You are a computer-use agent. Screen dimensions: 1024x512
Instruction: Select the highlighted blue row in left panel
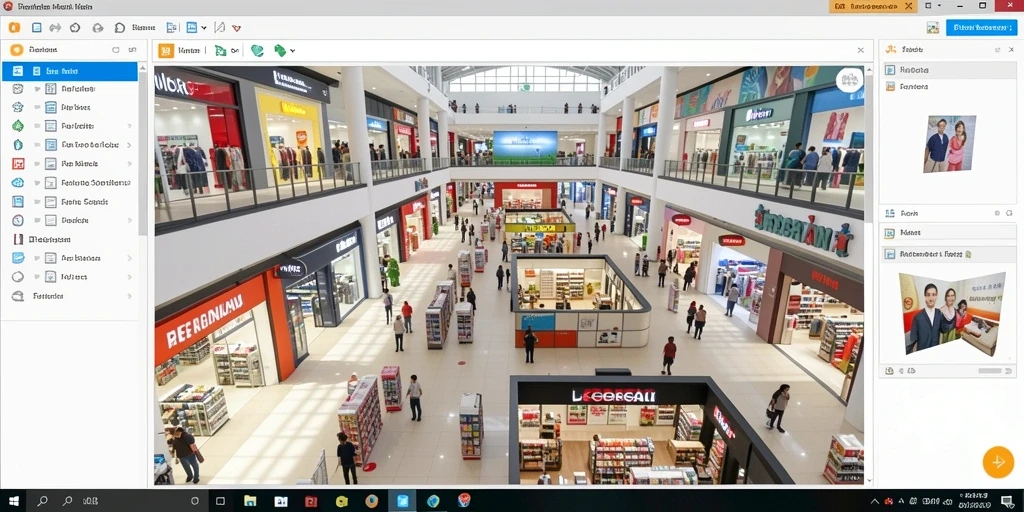70,71
